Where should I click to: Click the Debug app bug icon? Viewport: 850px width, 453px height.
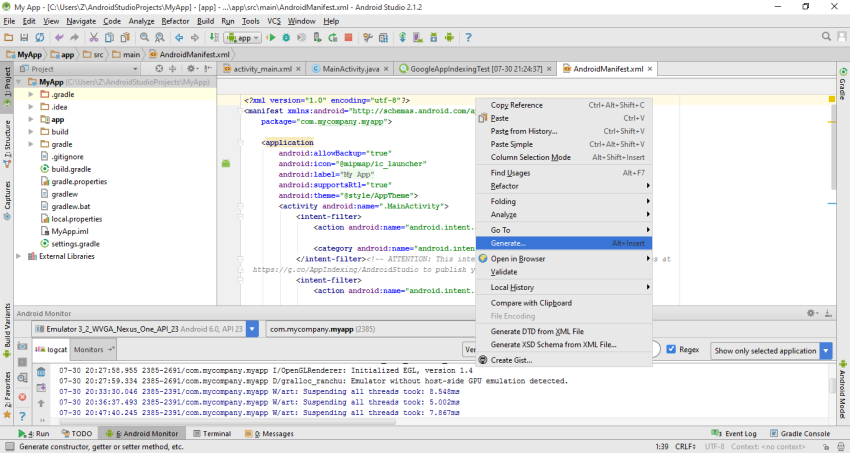(286, 37)
